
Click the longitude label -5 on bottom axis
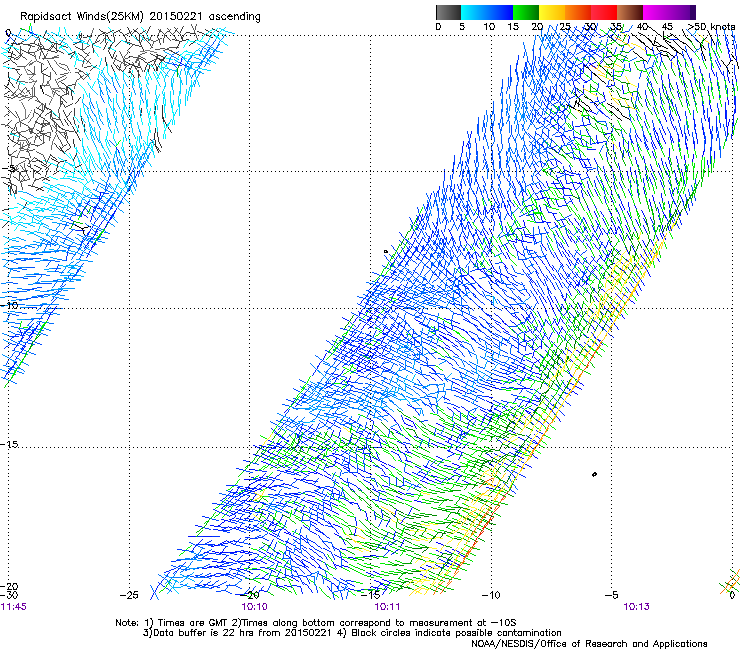pyautogui.click(x=611, y=595)
